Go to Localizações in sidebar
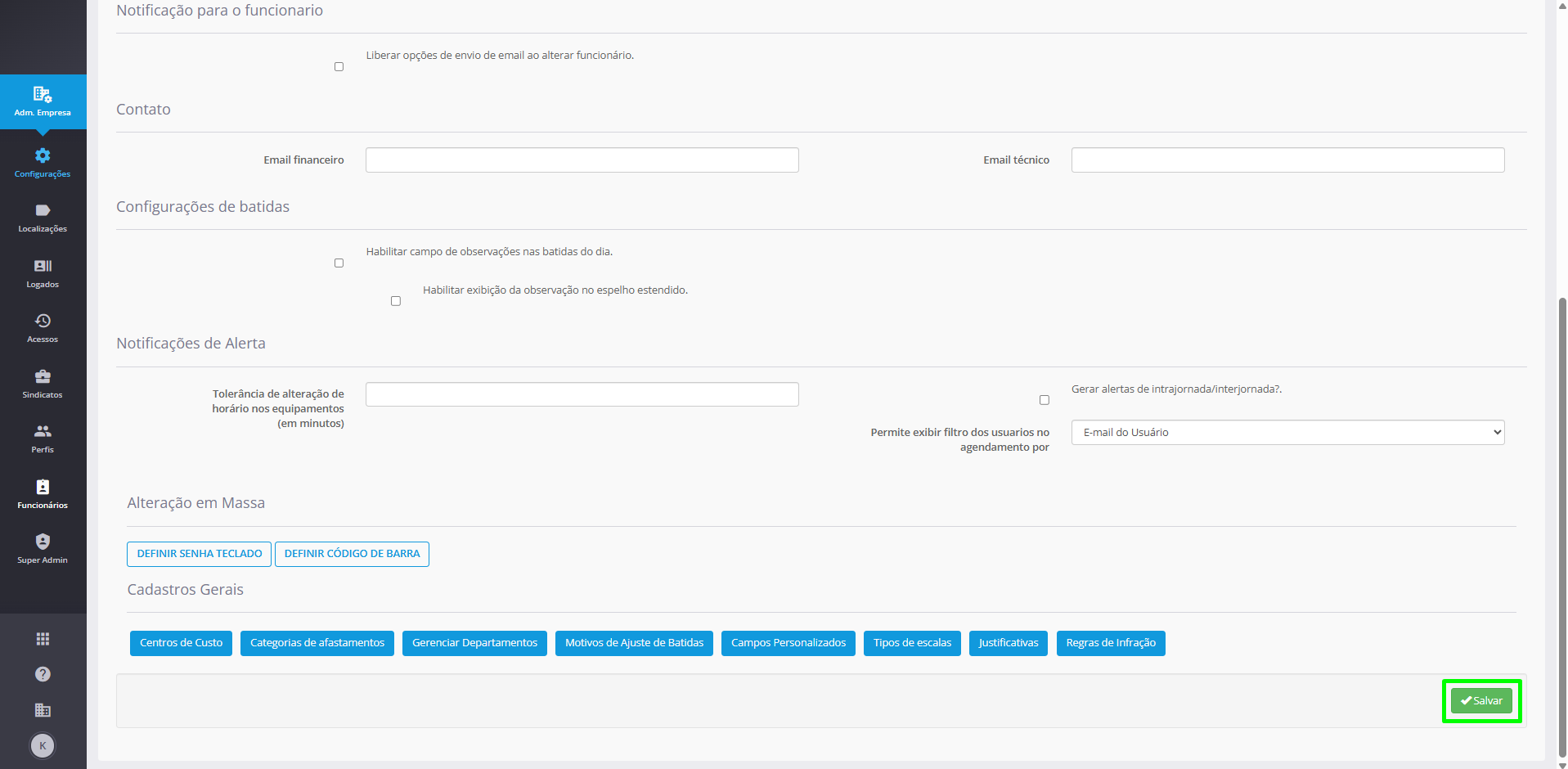 pyautogui.click(x=43, y=218)
